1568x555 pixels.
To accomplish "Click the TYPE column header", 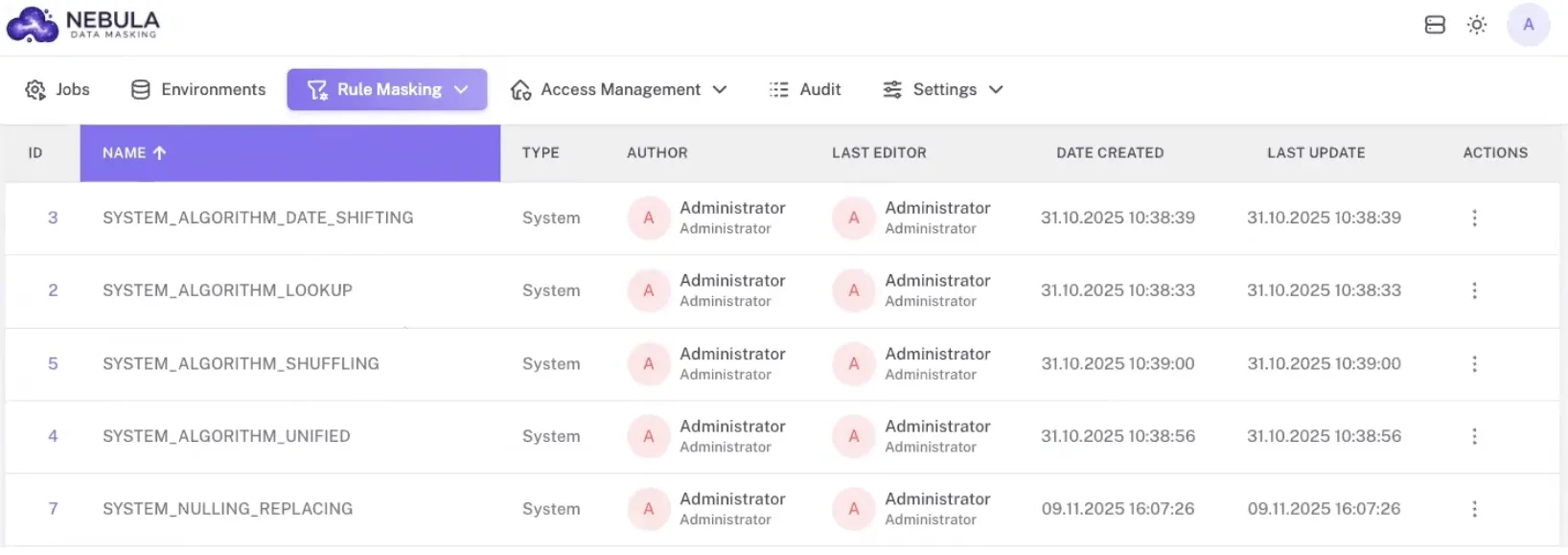I will pyautogui.click(x=541, y=152).
